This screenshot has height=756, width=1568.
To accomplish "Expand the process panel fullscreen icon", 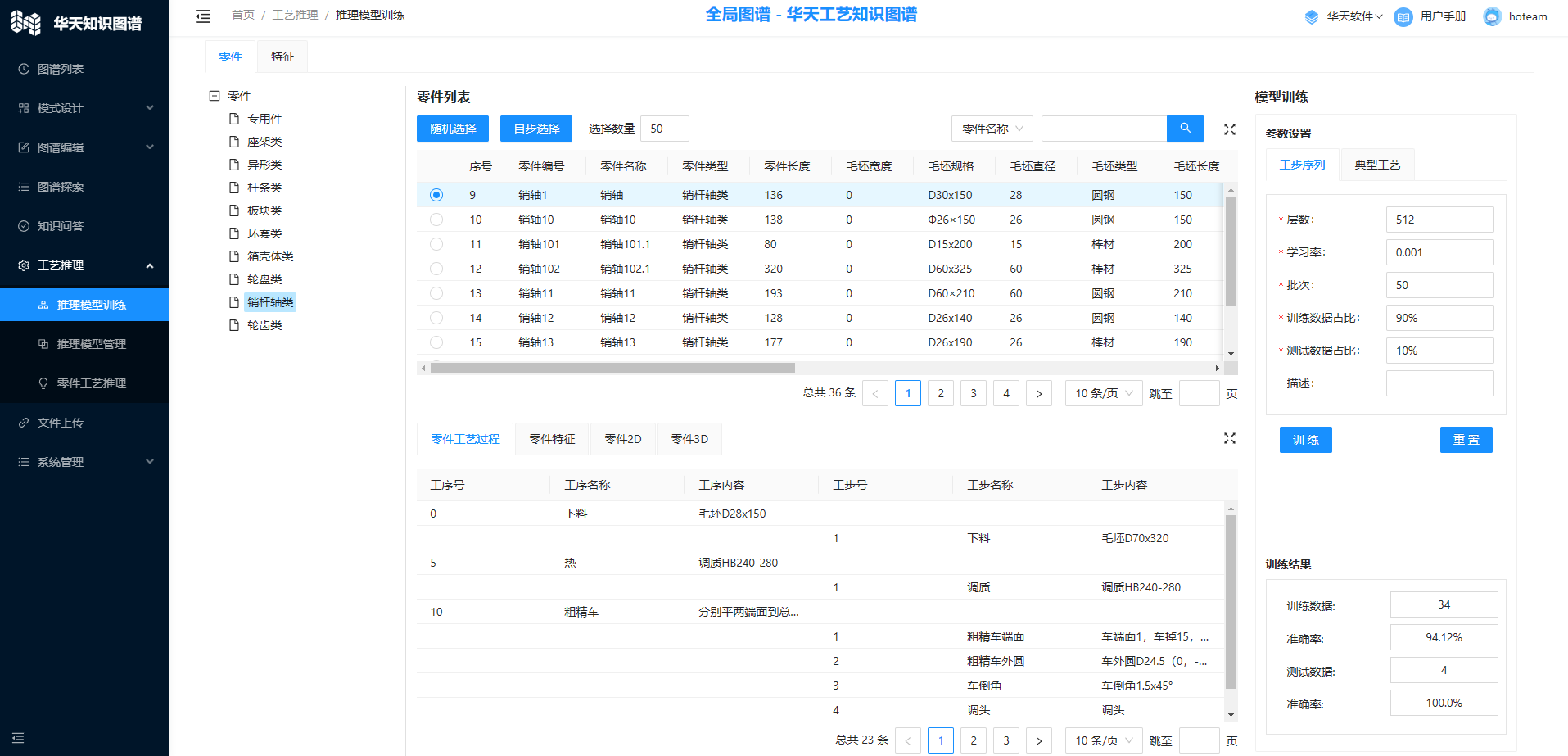I will pos(1229,439).
